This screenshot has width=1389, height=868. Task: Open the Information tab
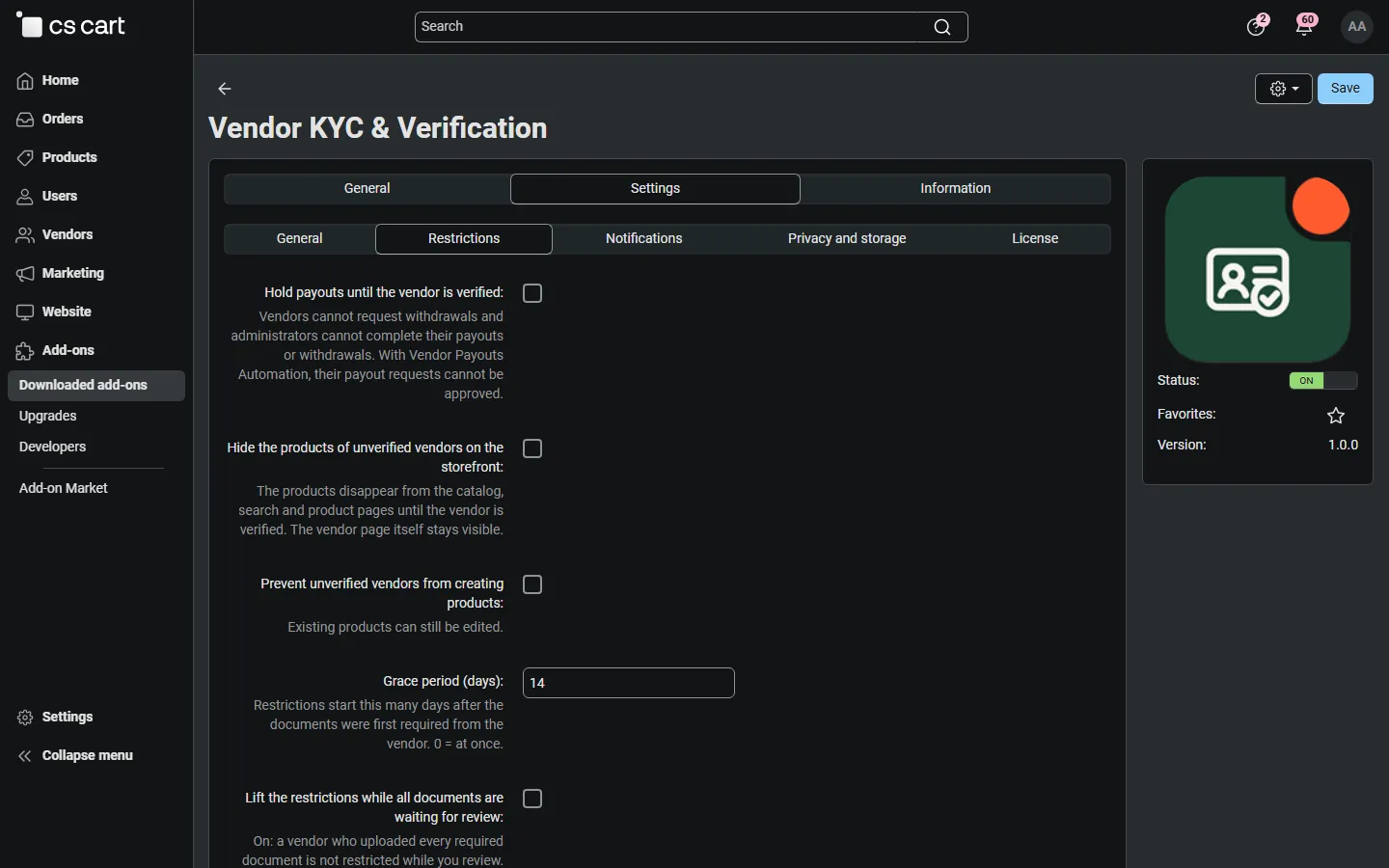(955, 189)
